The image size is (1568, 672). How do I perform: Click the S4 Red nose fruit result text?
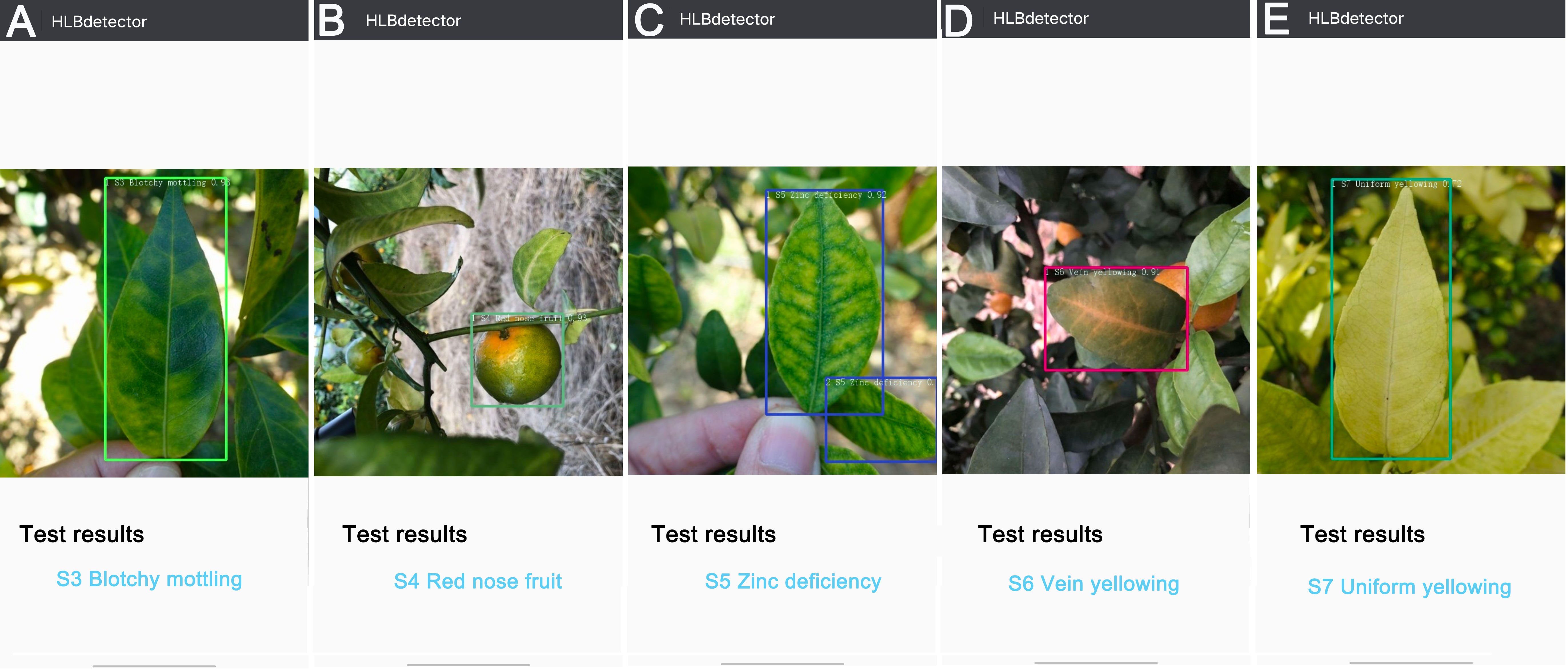[478, 581]
